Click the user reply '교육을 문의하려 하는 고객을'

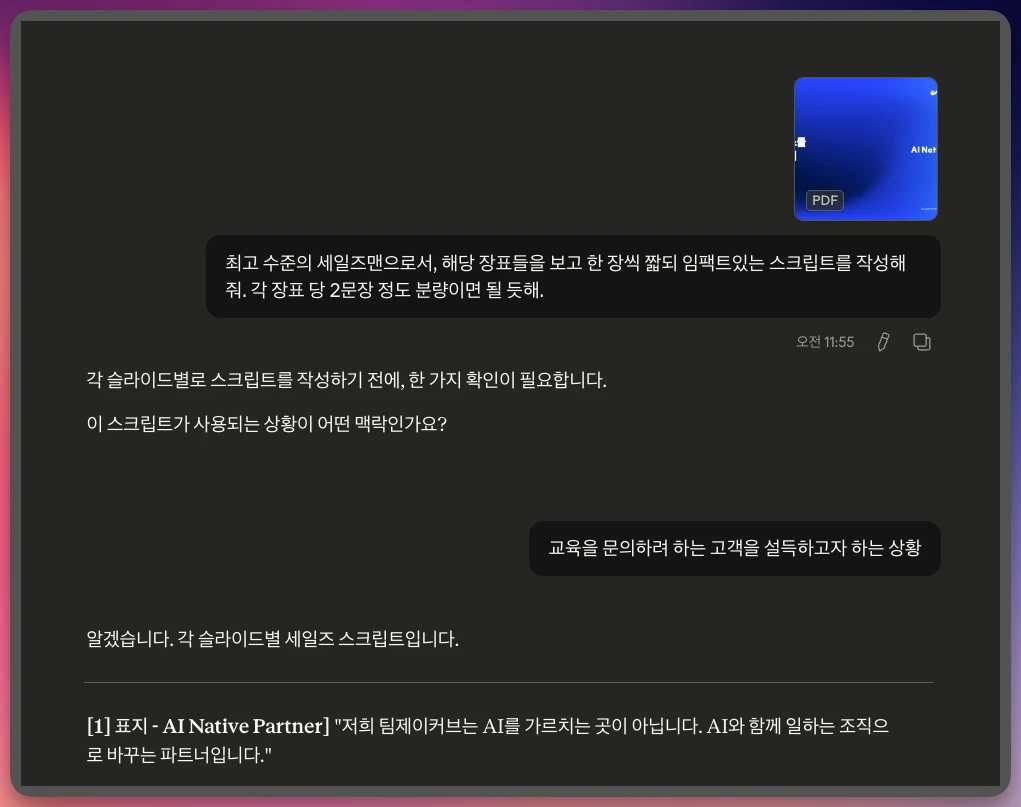(734, 548)
